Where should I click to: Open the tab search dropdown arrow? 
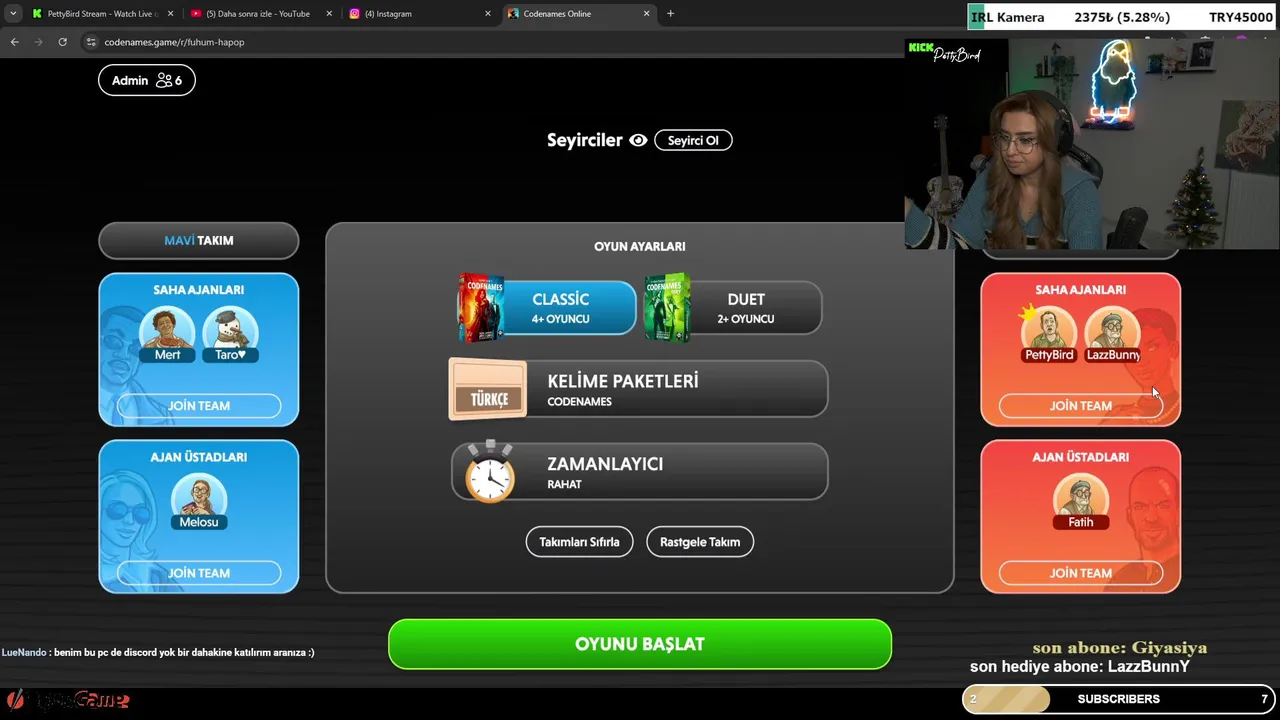tap(12, 14)
